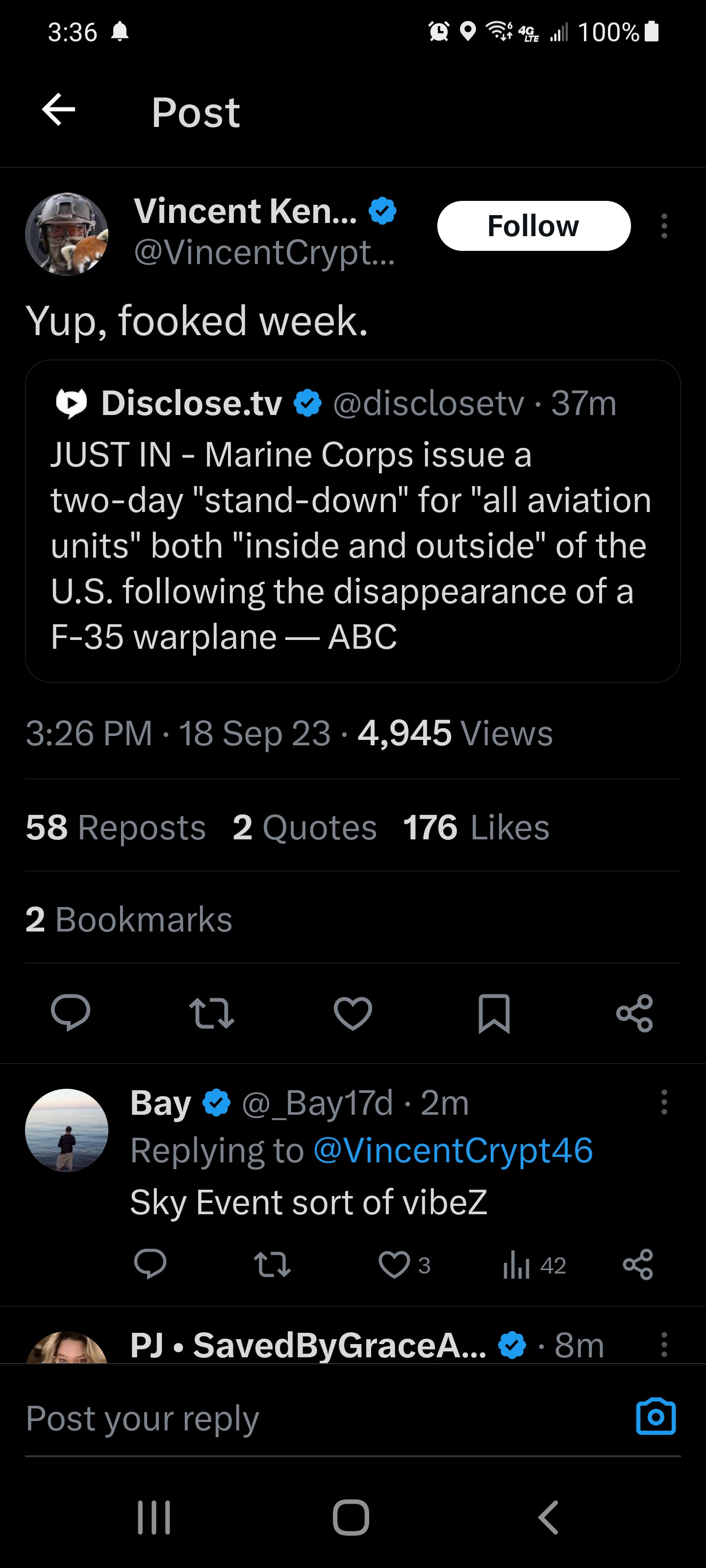Repost Bay's reply
This screenshot has height=1568, width=706.
point(272,1265)
